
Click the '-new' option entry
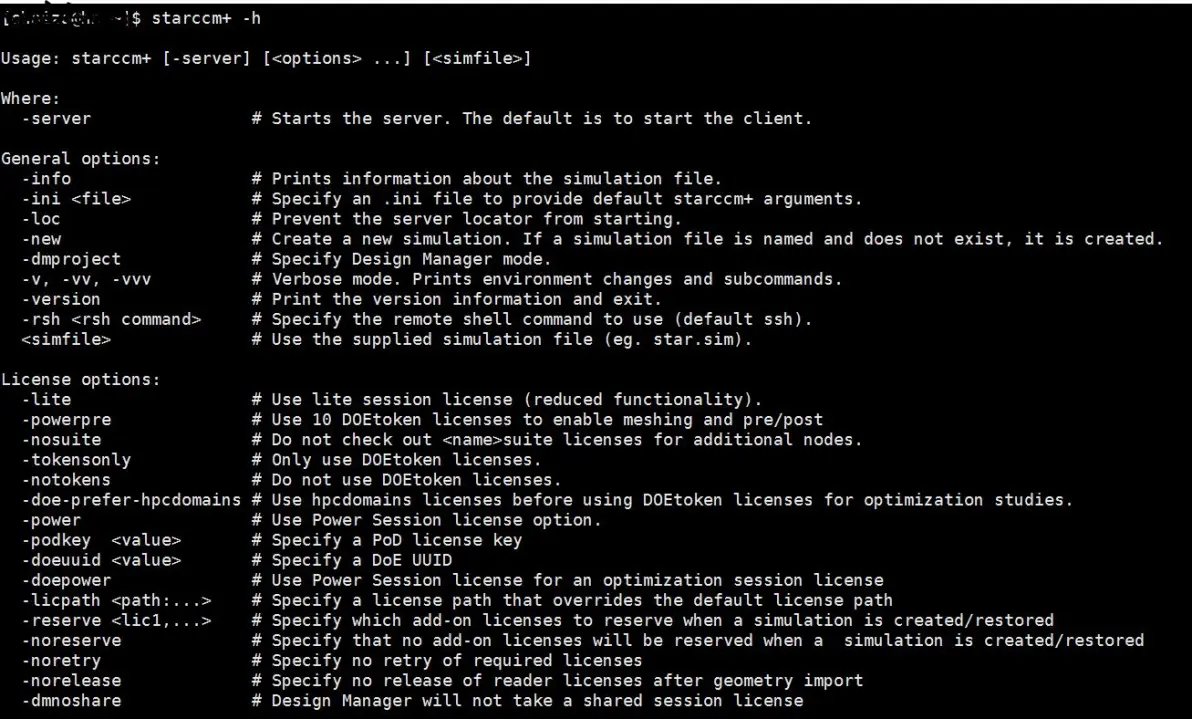[x=41, y=239]
